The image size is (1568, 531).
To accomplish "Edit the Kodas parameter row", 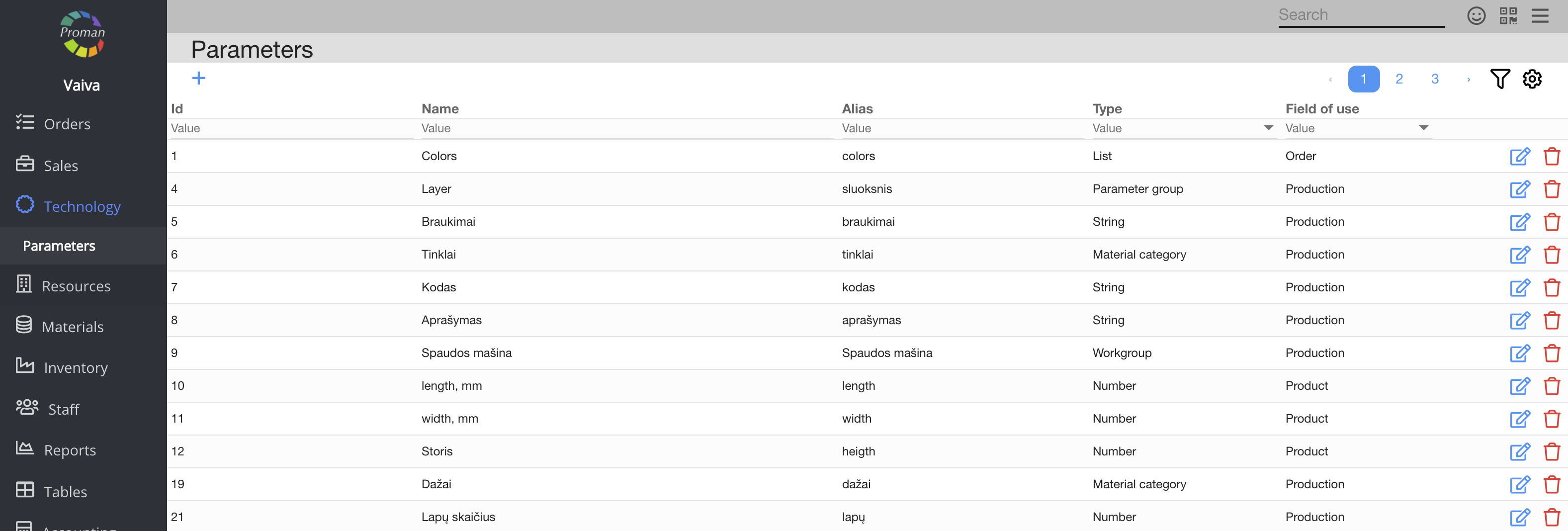I will point(1519,287).
